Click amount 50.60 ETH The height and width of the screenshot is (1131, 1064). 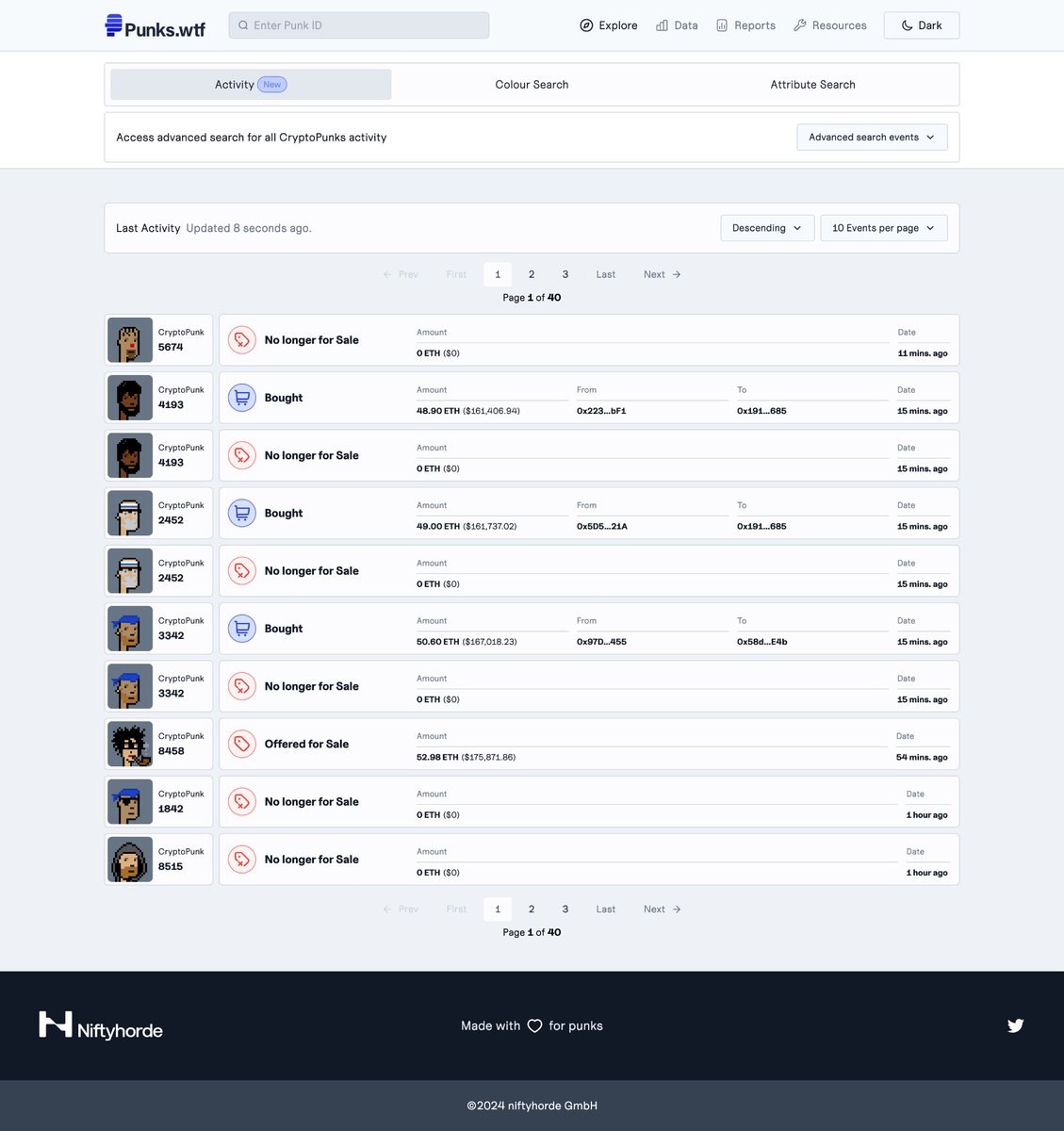tap(438, 642)
